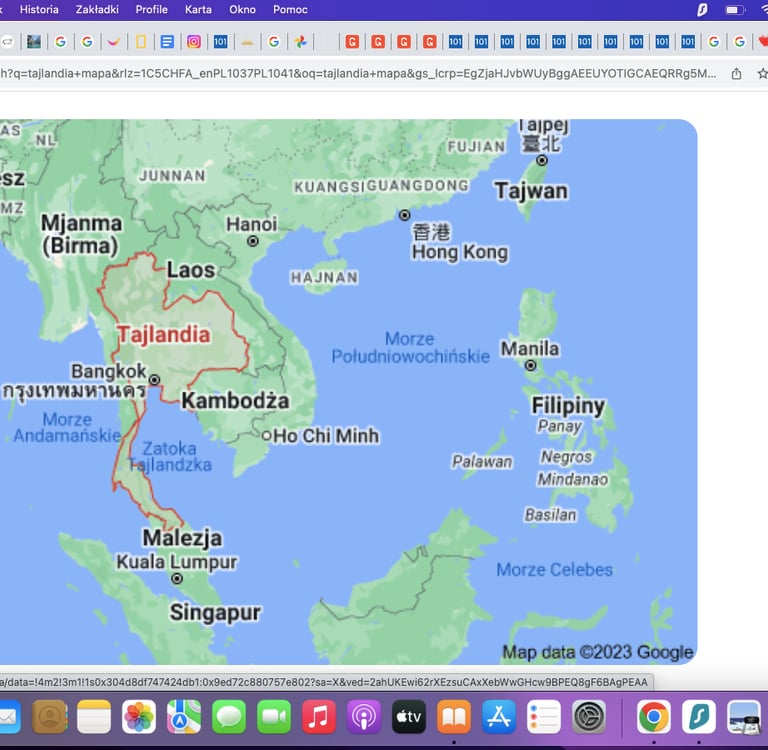The height and width of the screenshot is (750, 768).
Task: Click the Palawan island label
Action: 482,461
